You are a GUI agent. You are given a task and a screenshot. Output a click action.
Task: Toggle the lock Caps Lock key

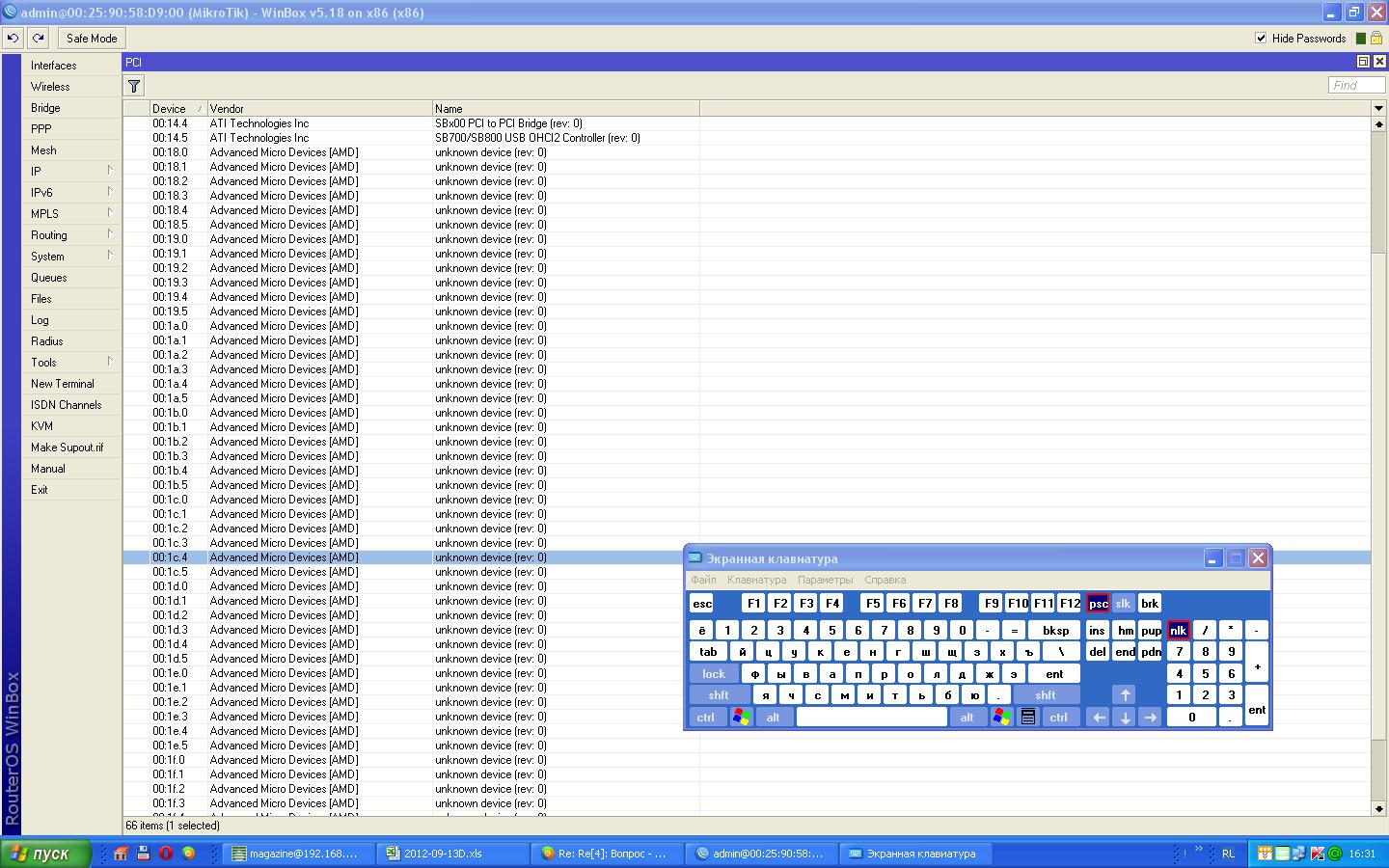714,673
